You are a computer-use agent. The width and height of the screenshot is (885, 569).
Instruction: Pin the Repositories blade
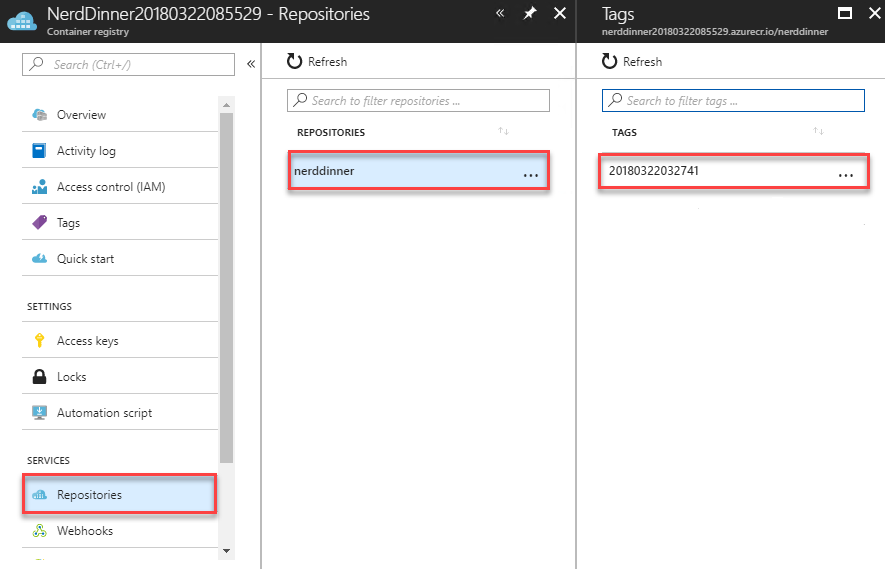click(529, 14)
